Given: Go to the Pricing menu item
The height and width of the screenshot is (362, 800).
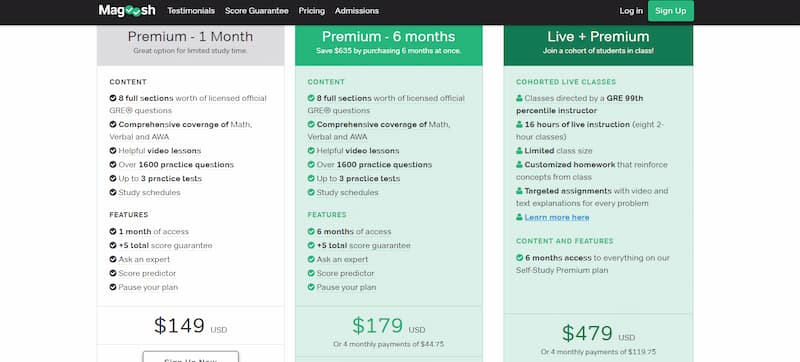Looking at the screenshot, I should (x=311, y=11).
